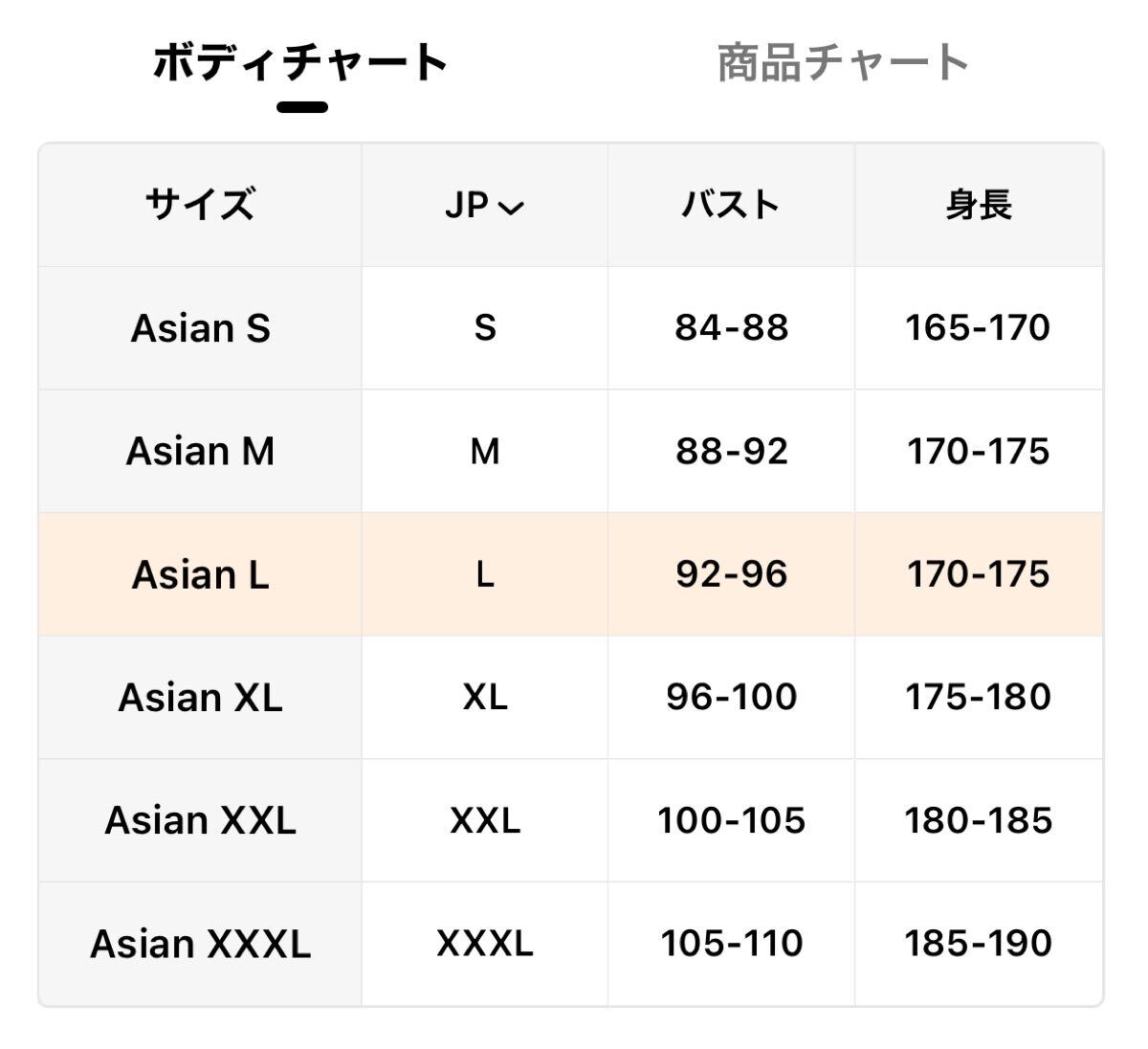The height and width of the screenshot is (1049, 1148).
Task: Click the 185-190 height cell
Action: [978, 944]
